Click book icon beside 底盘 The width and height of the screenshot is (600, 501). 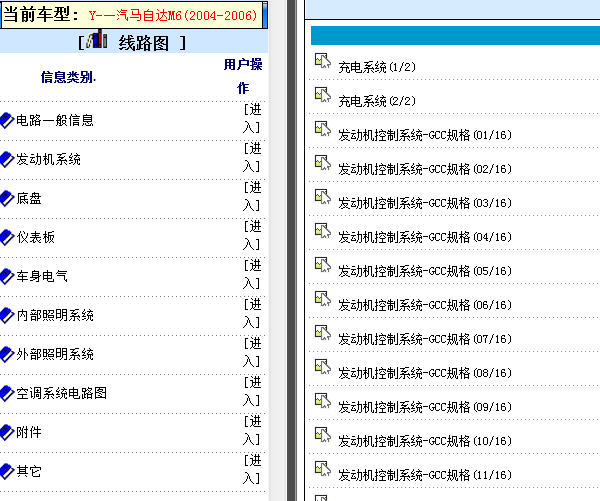point(7,199)
